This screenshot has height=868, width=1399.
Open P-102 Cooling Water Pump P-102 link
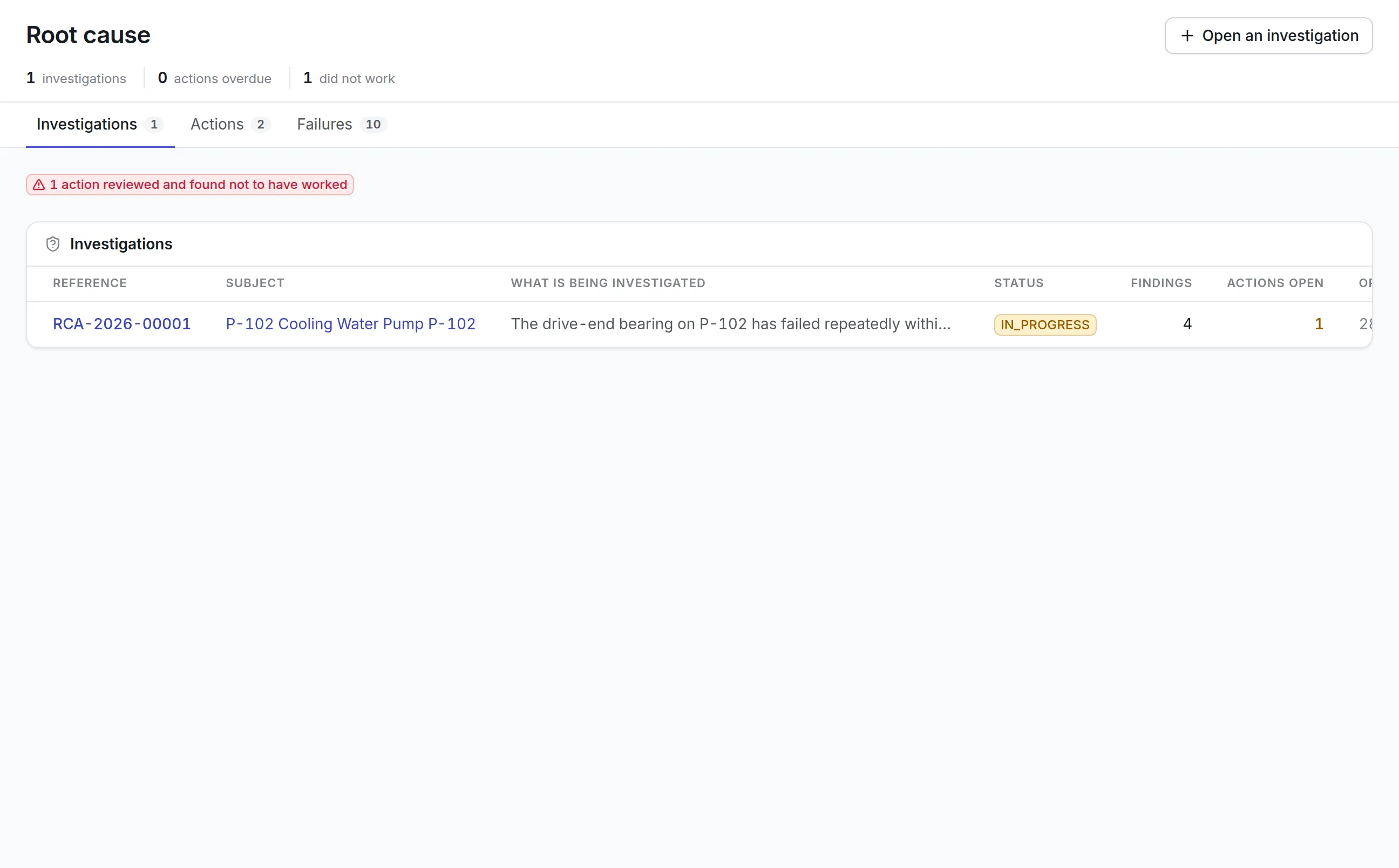point(351,324)
